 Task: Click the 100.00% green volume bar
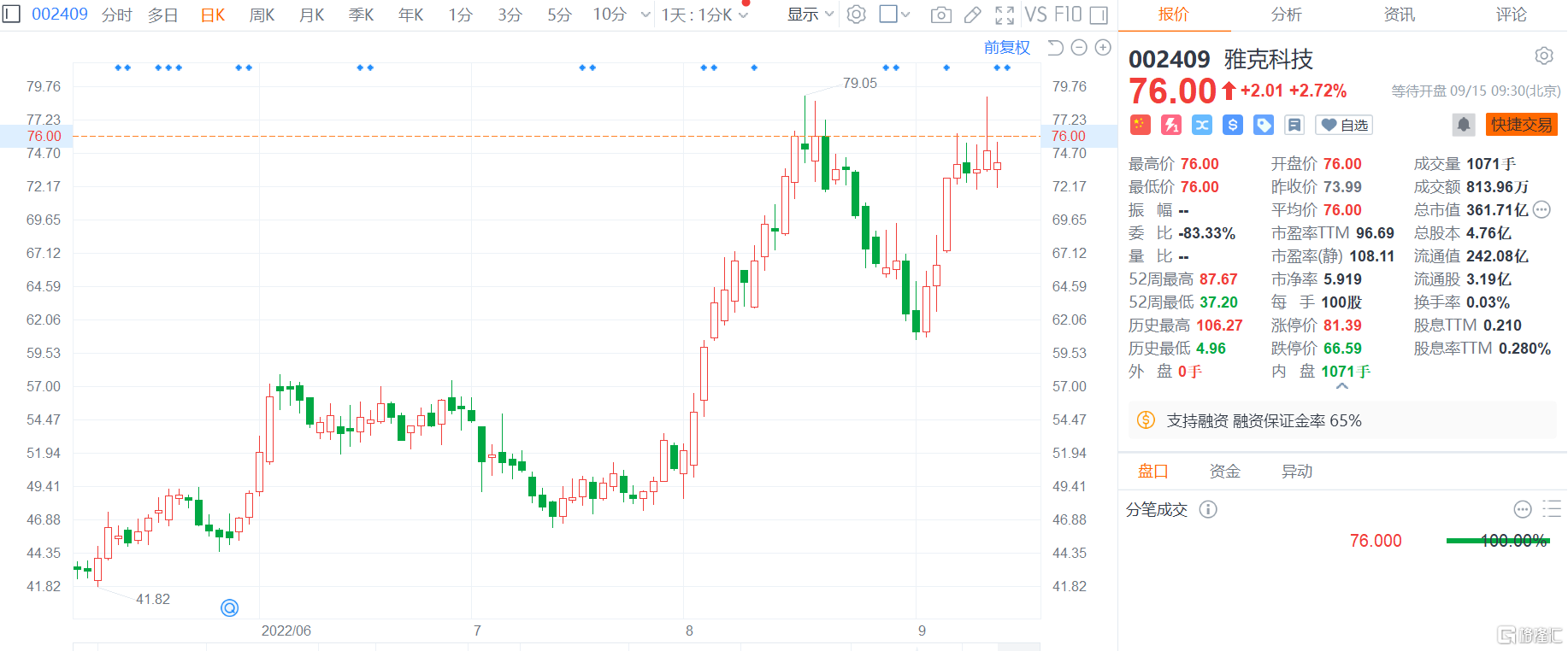coord(1498,540)
